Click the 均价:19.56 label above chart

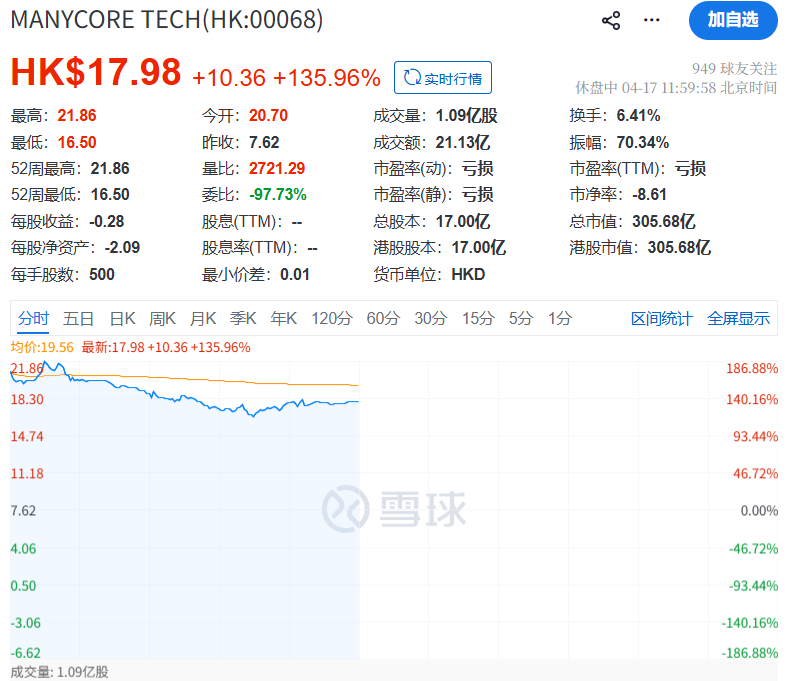(x=42, y=347)
